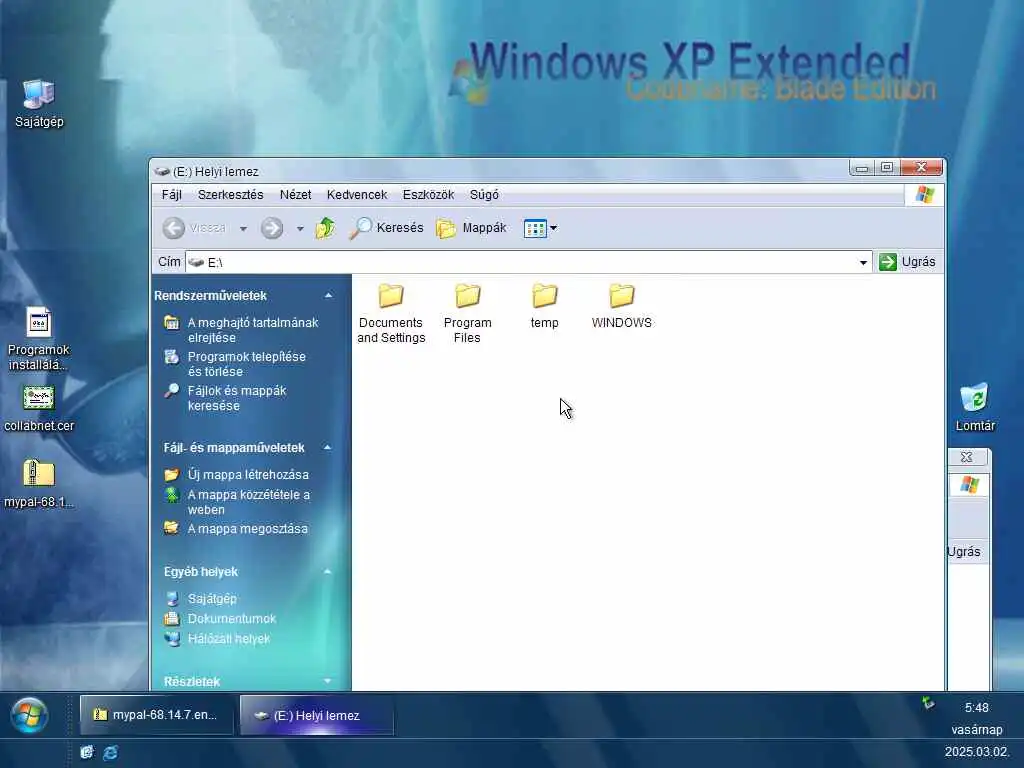Open the Szerkesztés menu
The width and height of the screenshot is (1024, 768).
231,195
